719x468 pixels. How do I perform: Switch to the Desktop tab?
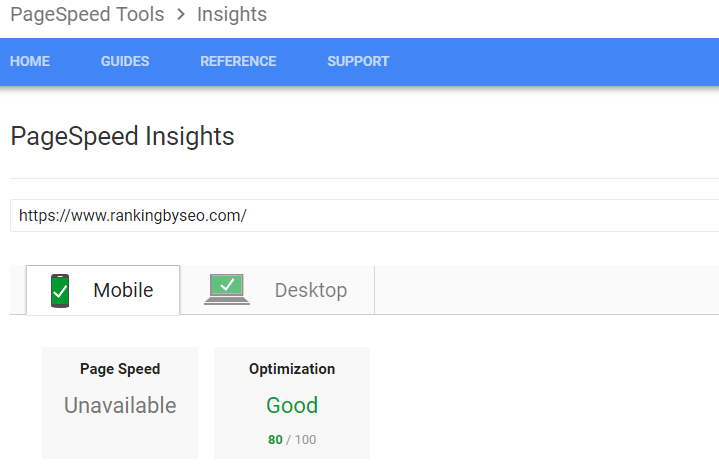(277, 290)
